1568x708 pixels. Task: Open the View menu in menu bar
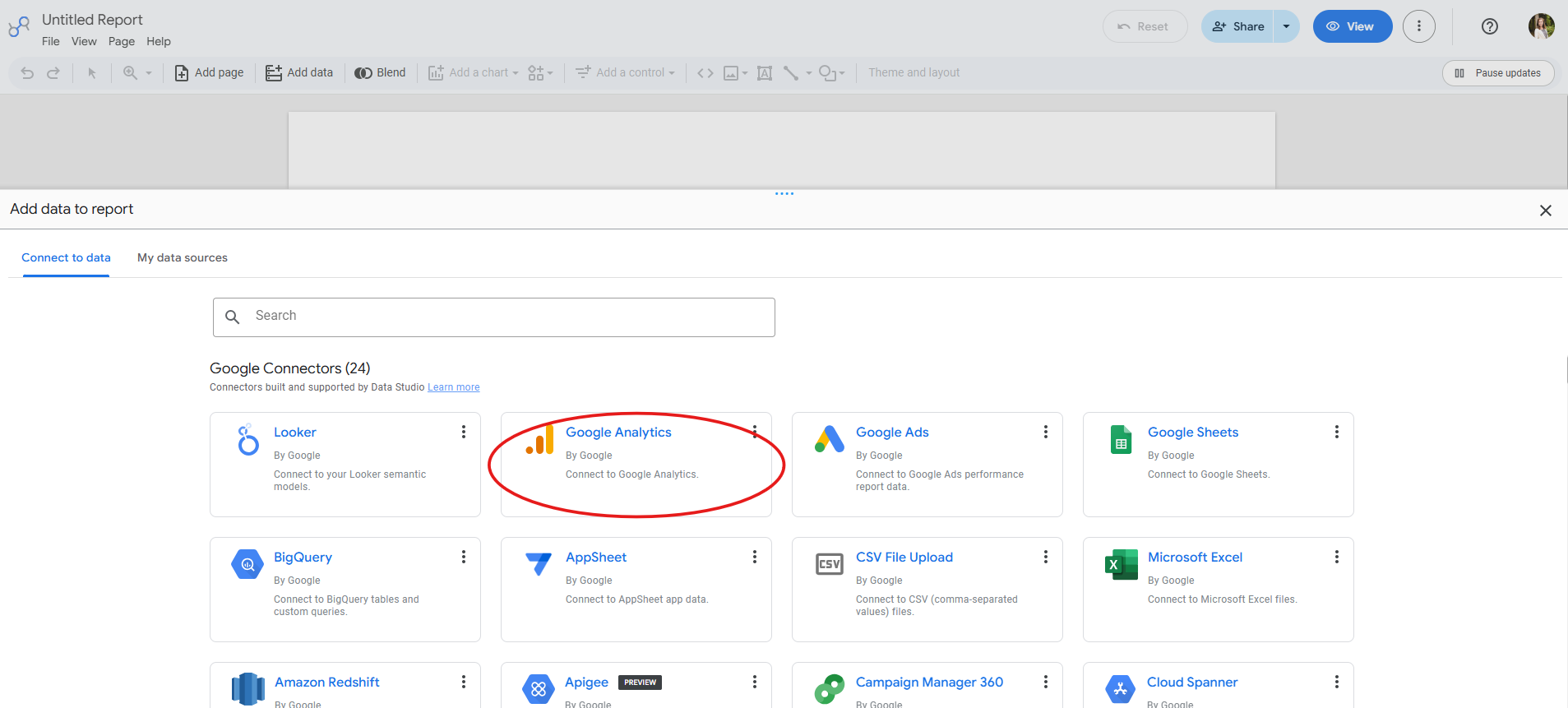point(84,41)
